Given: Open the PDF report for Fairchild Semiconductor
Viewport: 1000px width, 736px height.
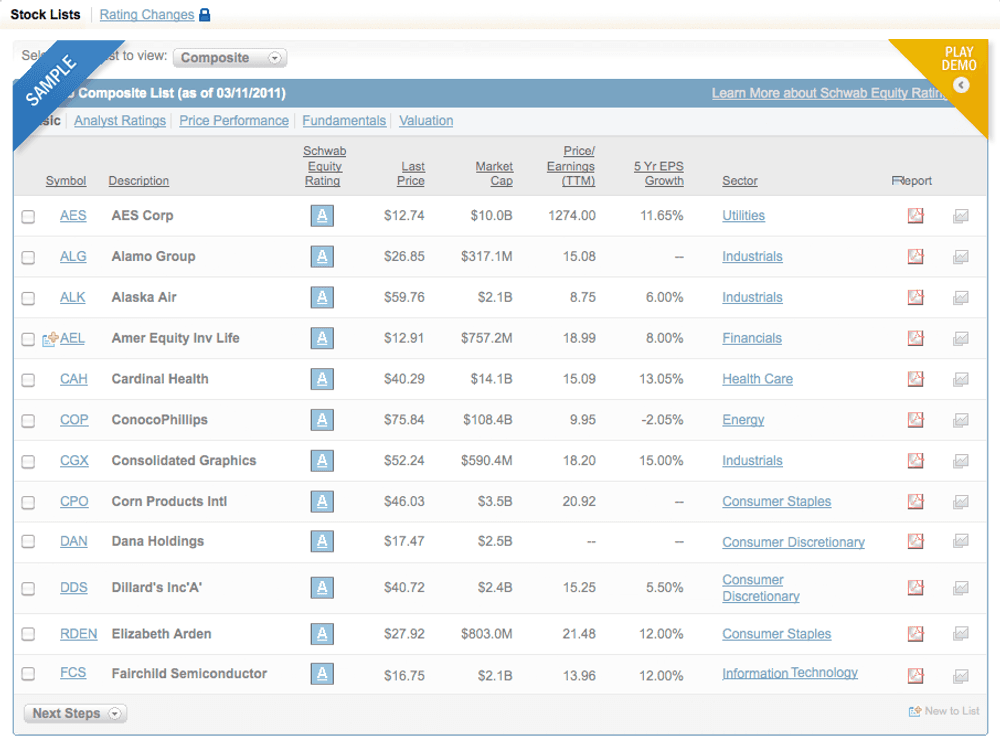Looking at the screenshot, I should [915, 675].
